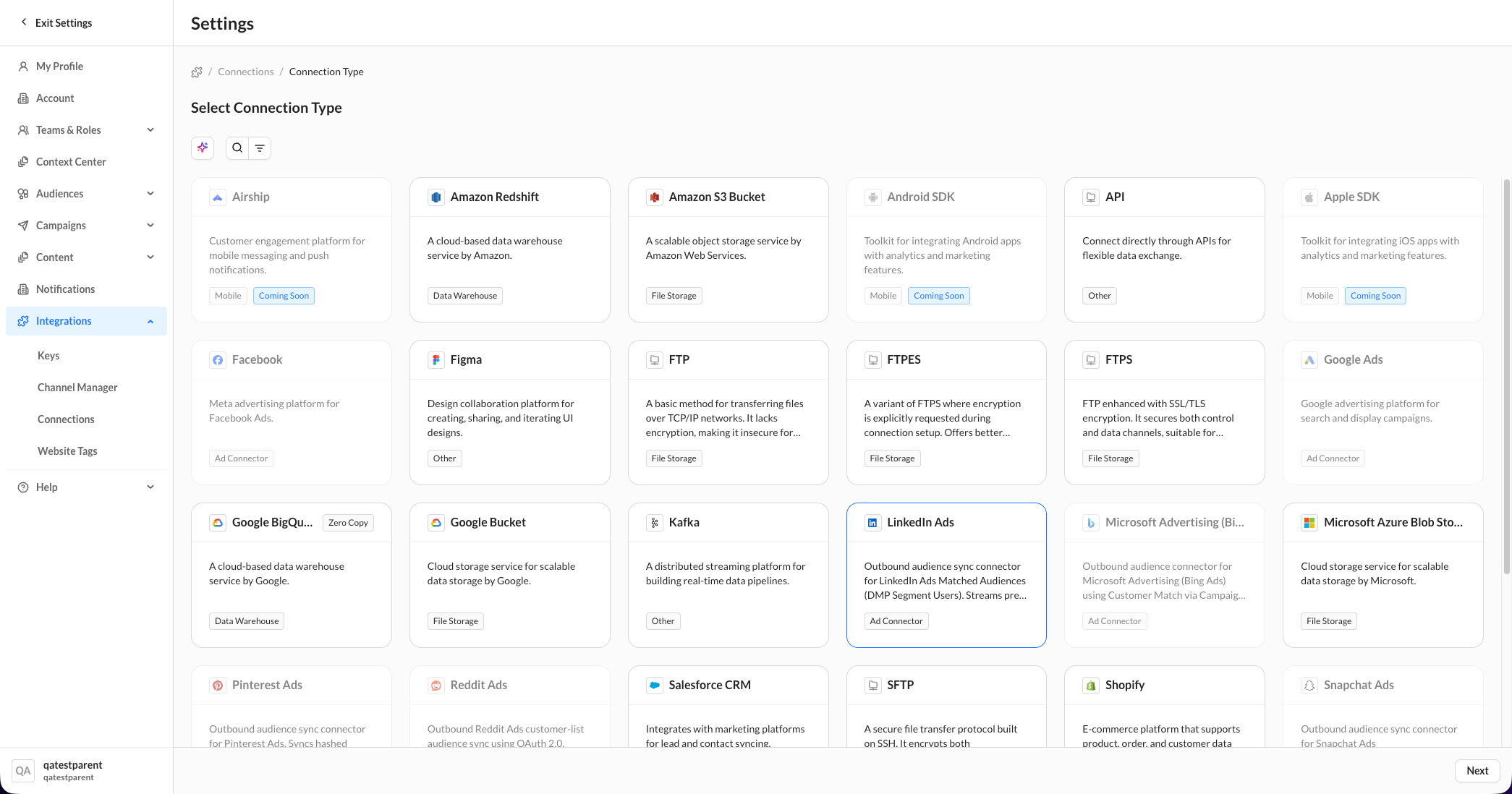Click the AI sparkle icon button
The width and height of the screenshot is (1512, 794).
[203, 148]
